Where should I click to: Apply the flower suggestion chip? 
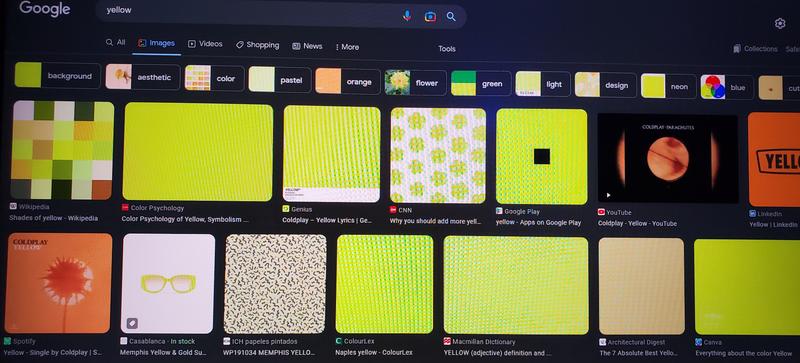tap(415, 83)
